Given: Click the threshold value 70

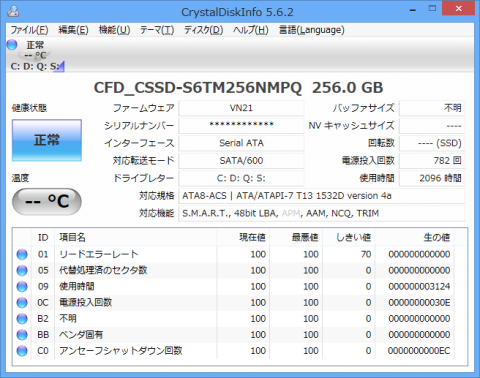Looking at the screenshot, I should (366, 254).
